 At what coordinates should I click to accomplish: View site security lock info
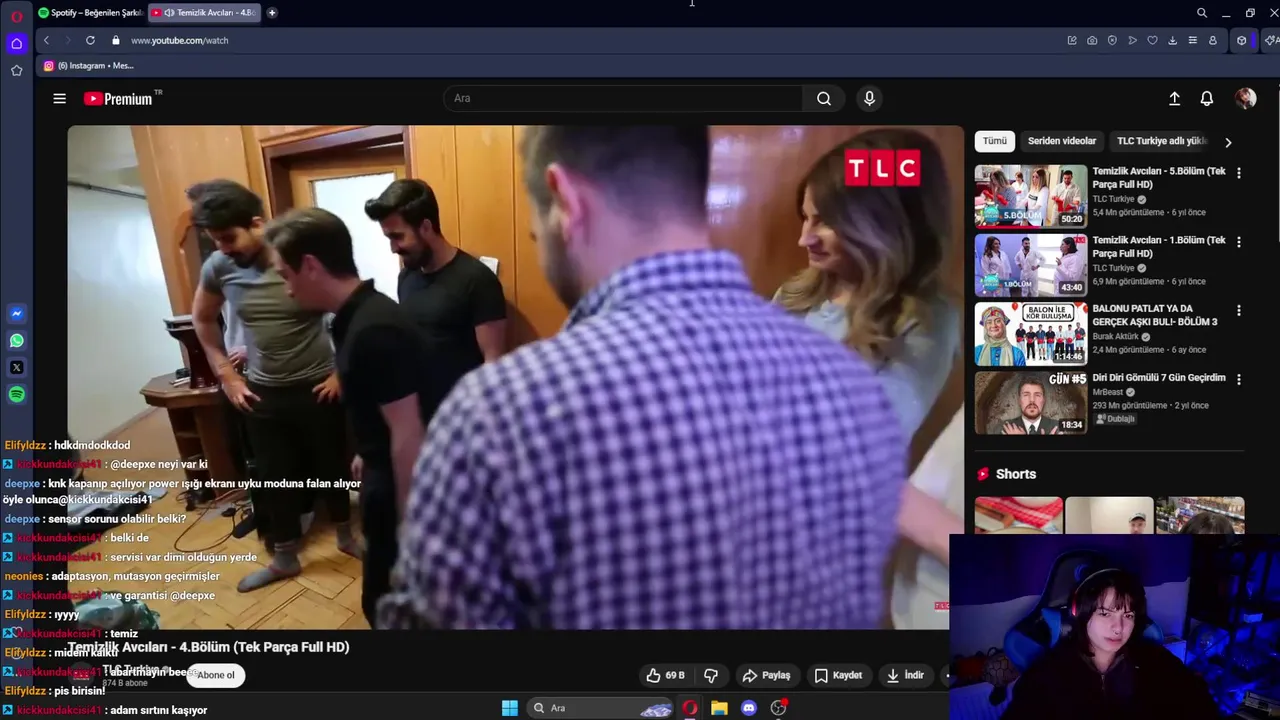[x=116, y=40]
